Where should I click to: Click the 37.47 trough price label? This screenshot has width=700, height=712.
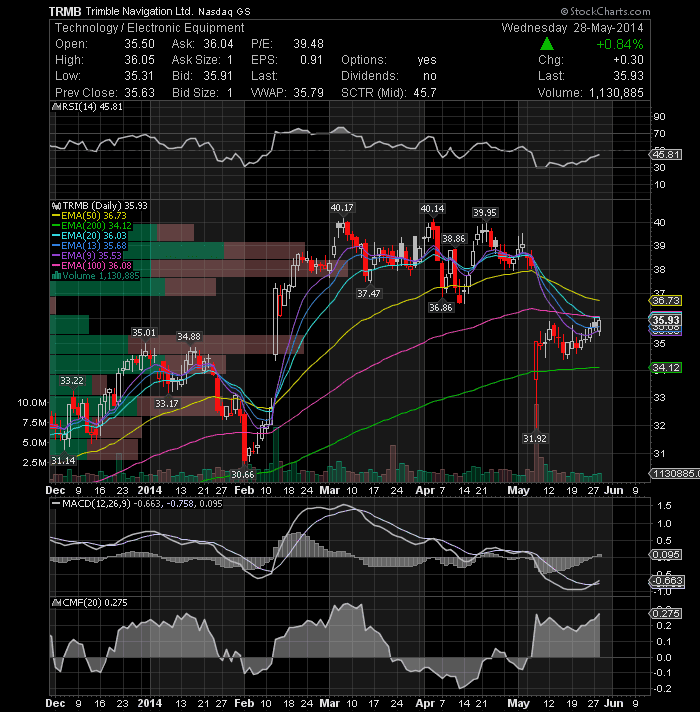[x=369, y=294]
